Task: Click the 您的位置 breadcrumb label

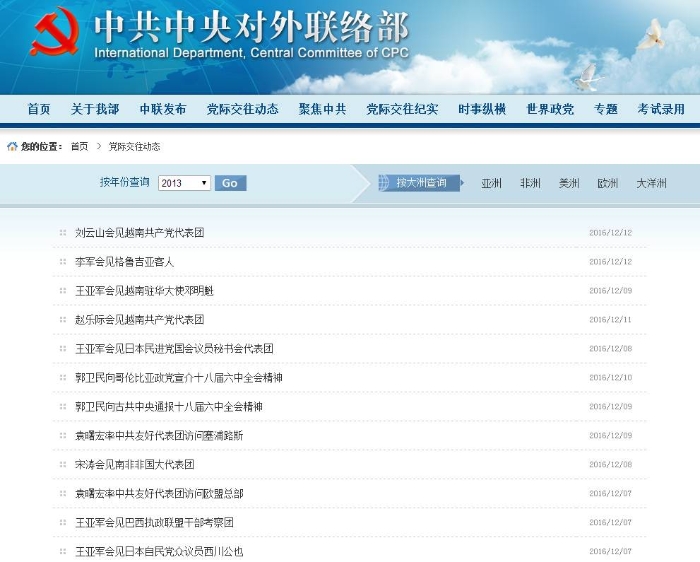Action: tap(42, 146)
